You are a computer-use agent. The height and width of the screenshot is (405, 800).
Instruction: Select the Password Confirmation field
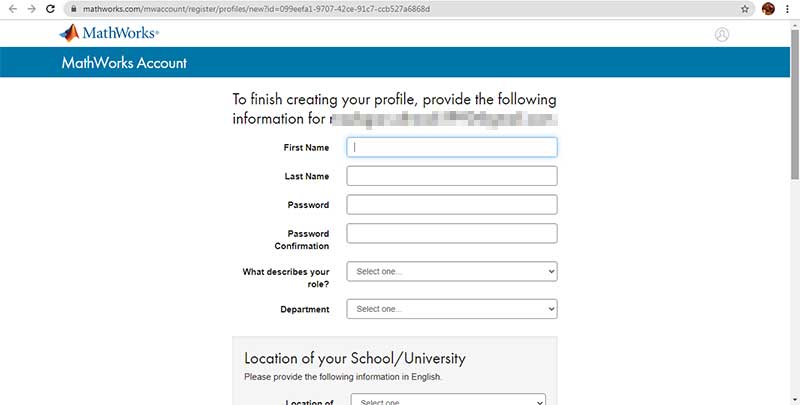[452, 233]
